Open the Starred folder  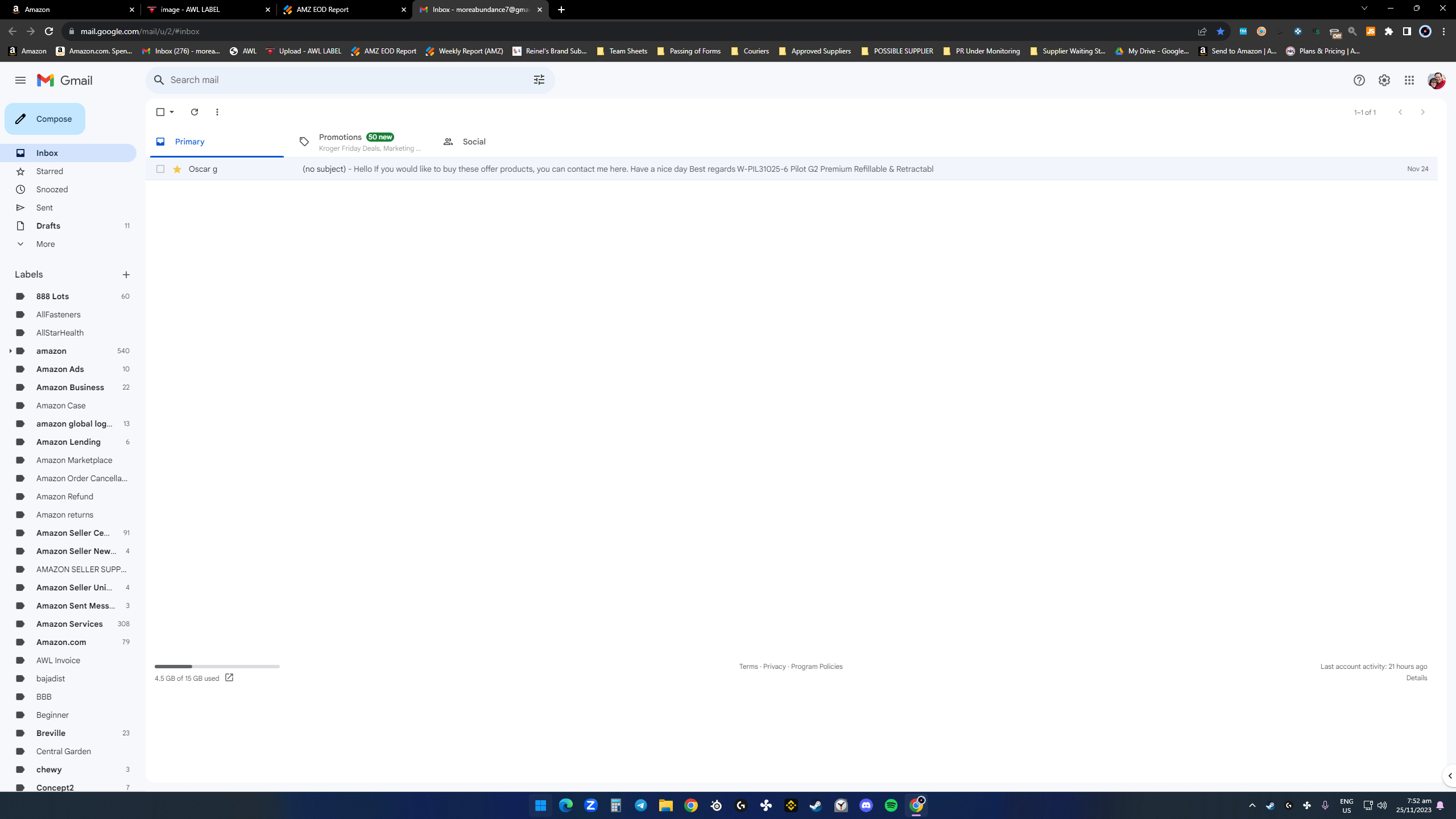[x=68, y=171]
